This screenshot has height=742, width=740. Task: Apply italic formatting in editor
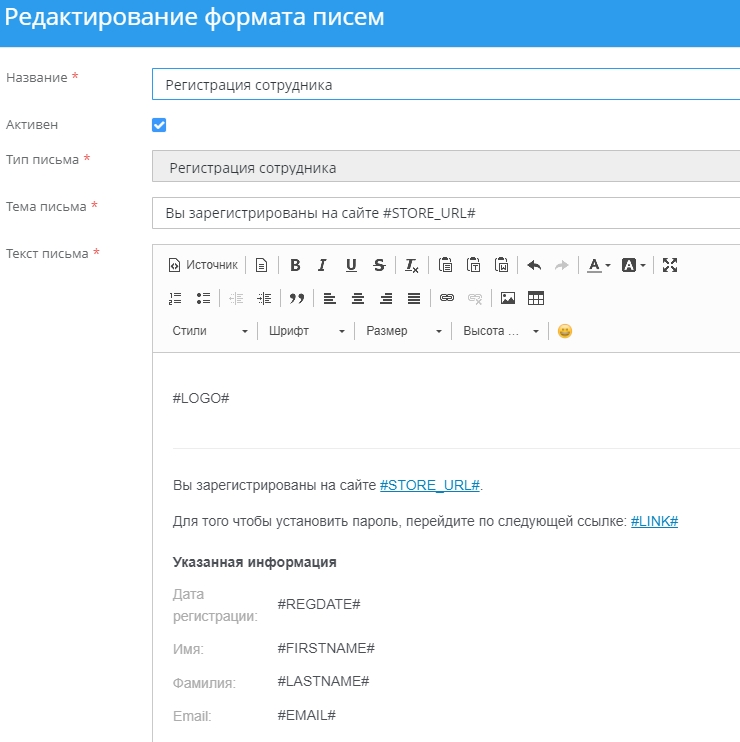[x=322, y=265]
